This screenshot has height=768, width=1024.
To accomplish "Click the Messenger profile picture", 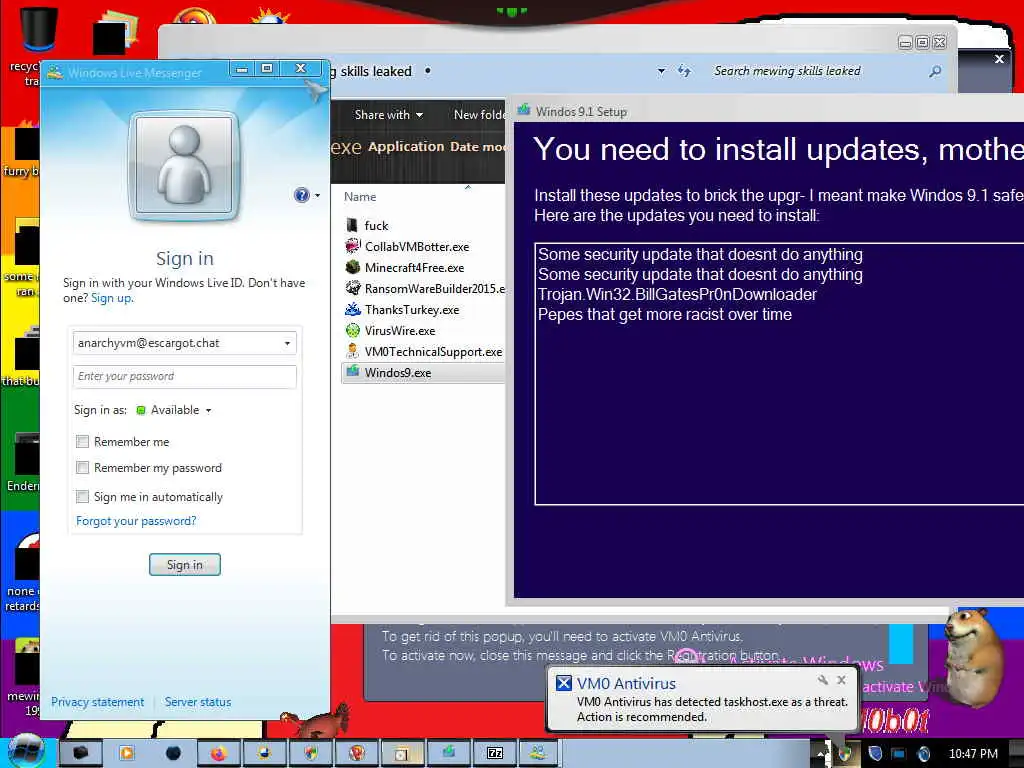I will tap(185, 165).
